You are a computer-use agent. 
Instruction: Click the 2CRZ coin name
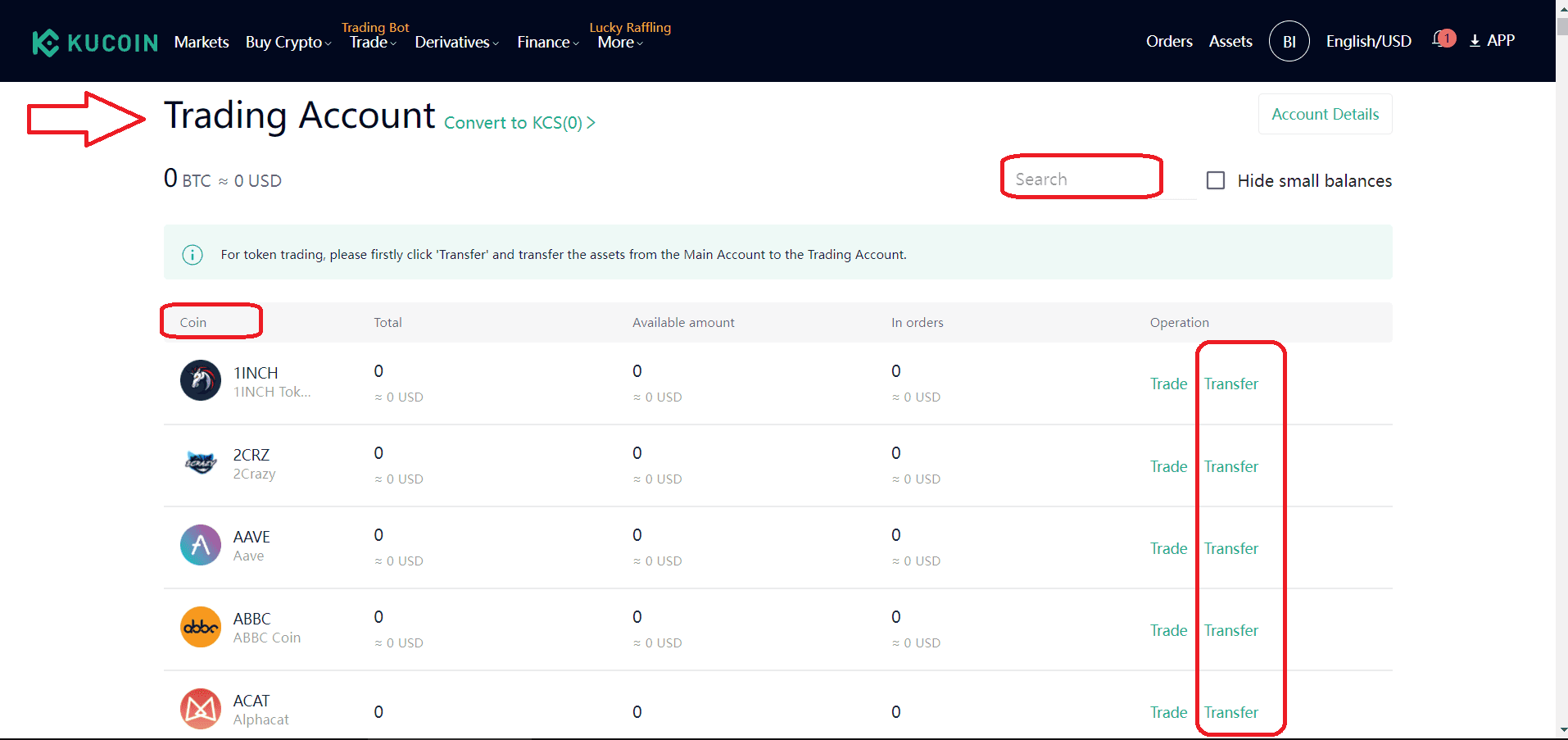(252, 455)
